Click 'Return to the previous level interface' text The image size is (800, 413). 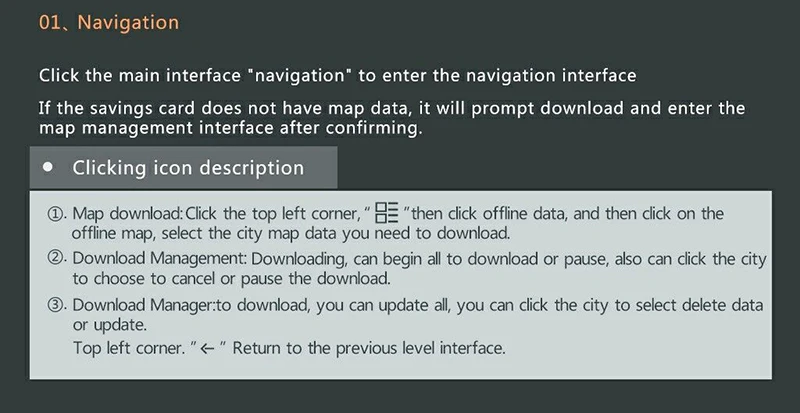pos(369,349)
